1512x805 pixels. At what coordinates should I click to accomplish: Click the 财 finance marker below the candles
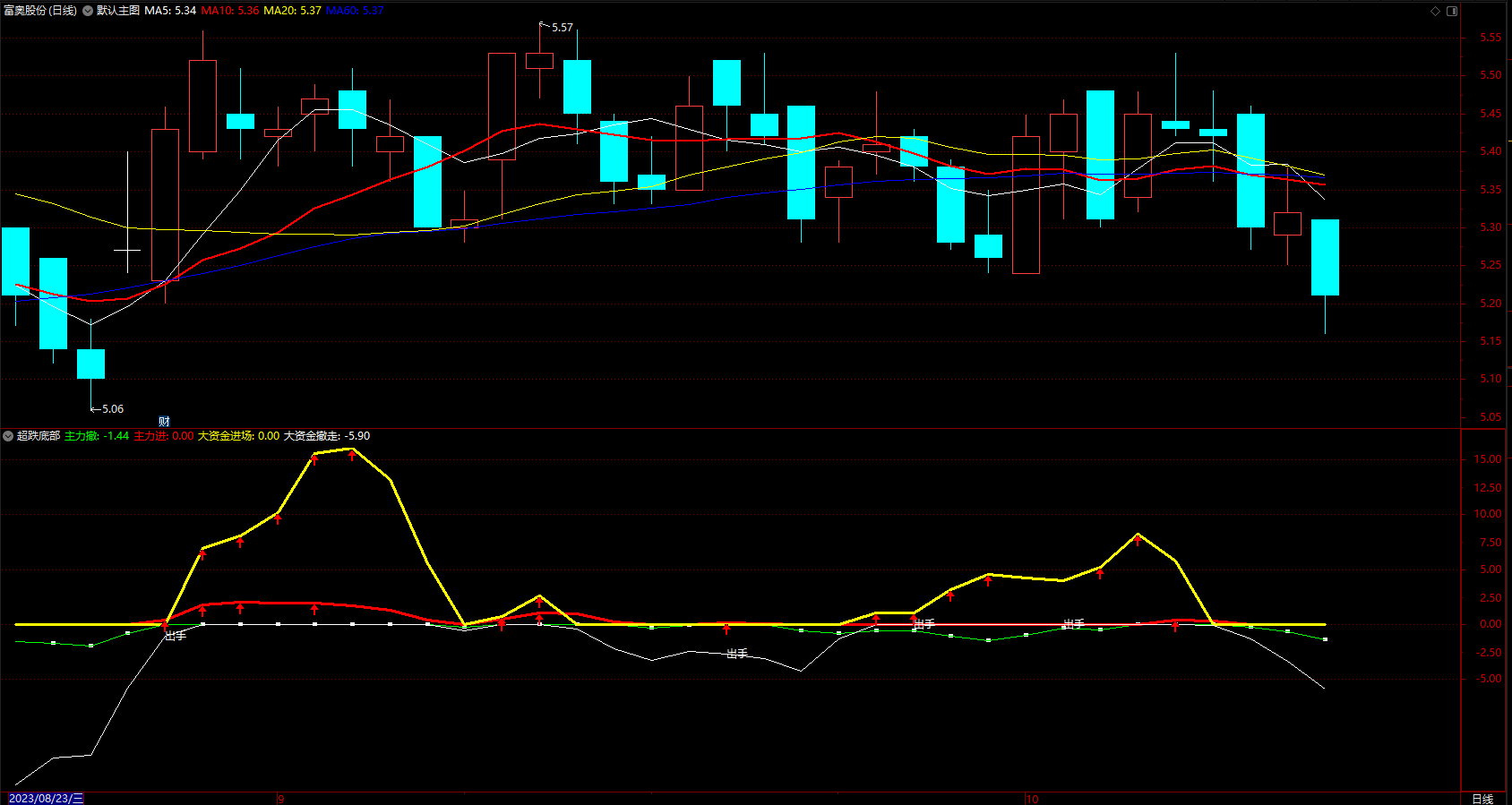coord(164,421)
